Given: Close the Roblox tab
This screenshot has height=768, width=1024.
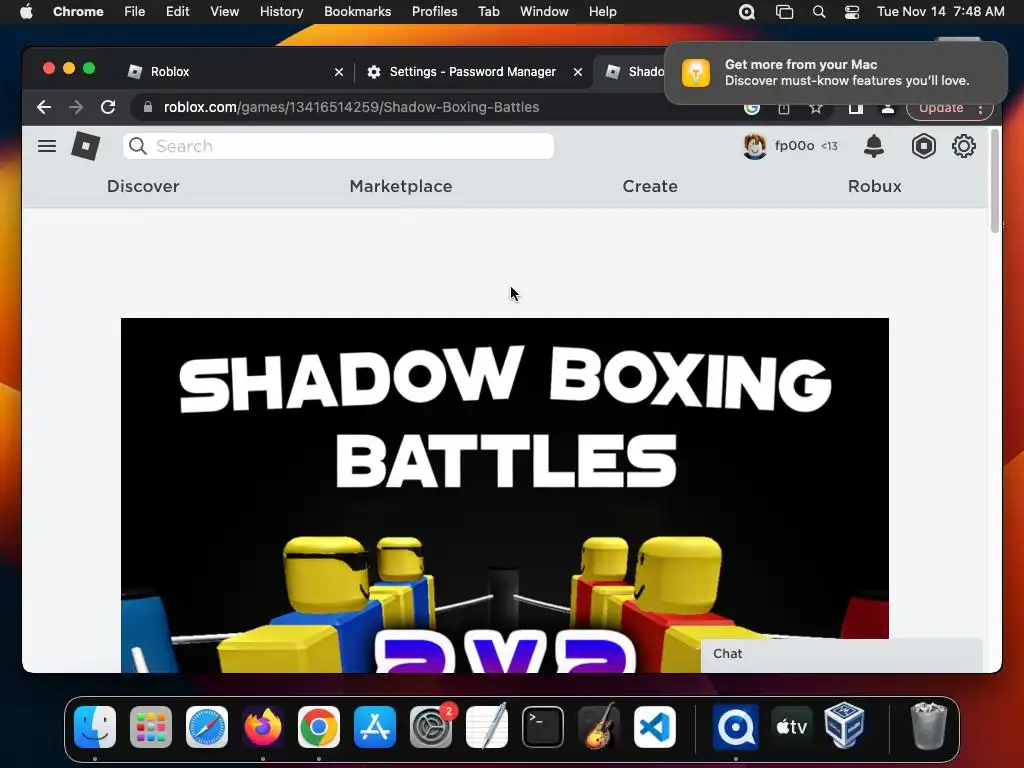Looking at the screenshot, I should click(x=338, y=72).
